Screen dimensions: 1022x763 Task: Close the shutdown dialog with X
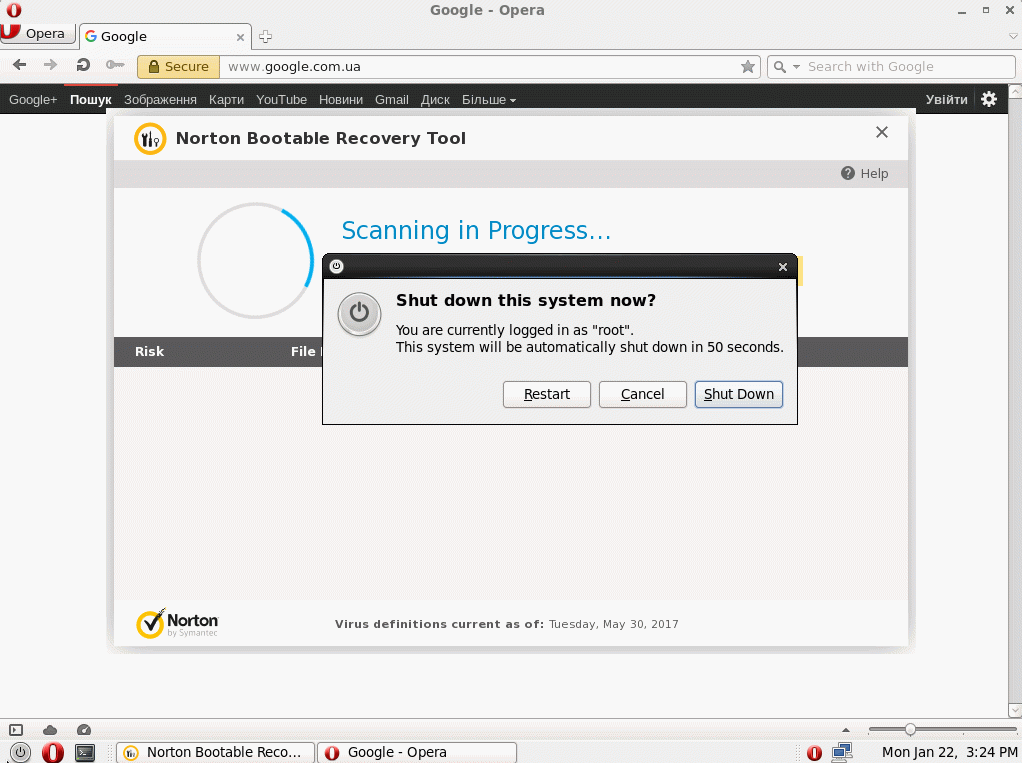[x=783, y=266]
